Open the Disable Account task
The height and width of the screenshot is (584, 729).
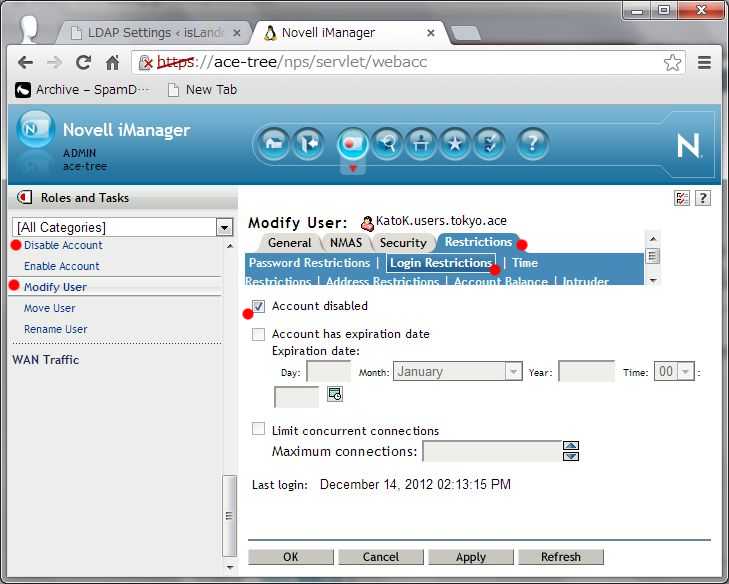tap(63, 245)
